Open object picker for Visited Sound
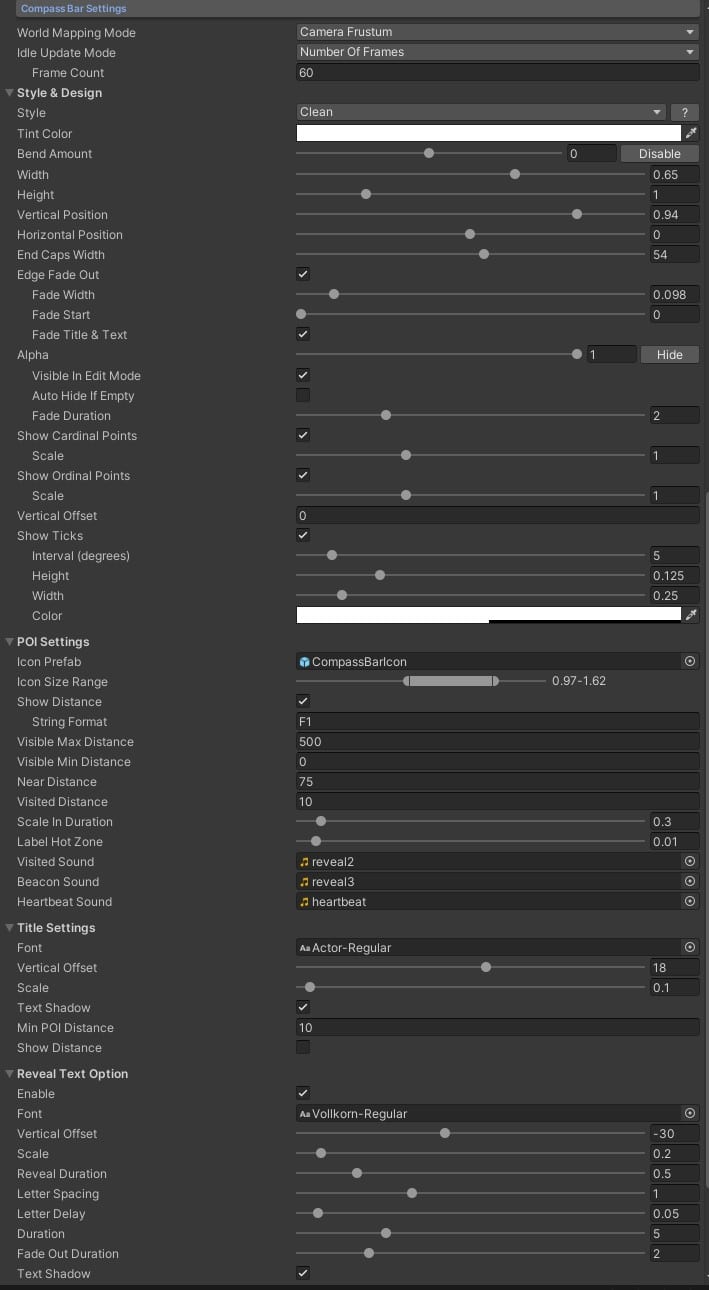Image resolution: width=709 pixels, height=1290 pixels. pos(689,862)
